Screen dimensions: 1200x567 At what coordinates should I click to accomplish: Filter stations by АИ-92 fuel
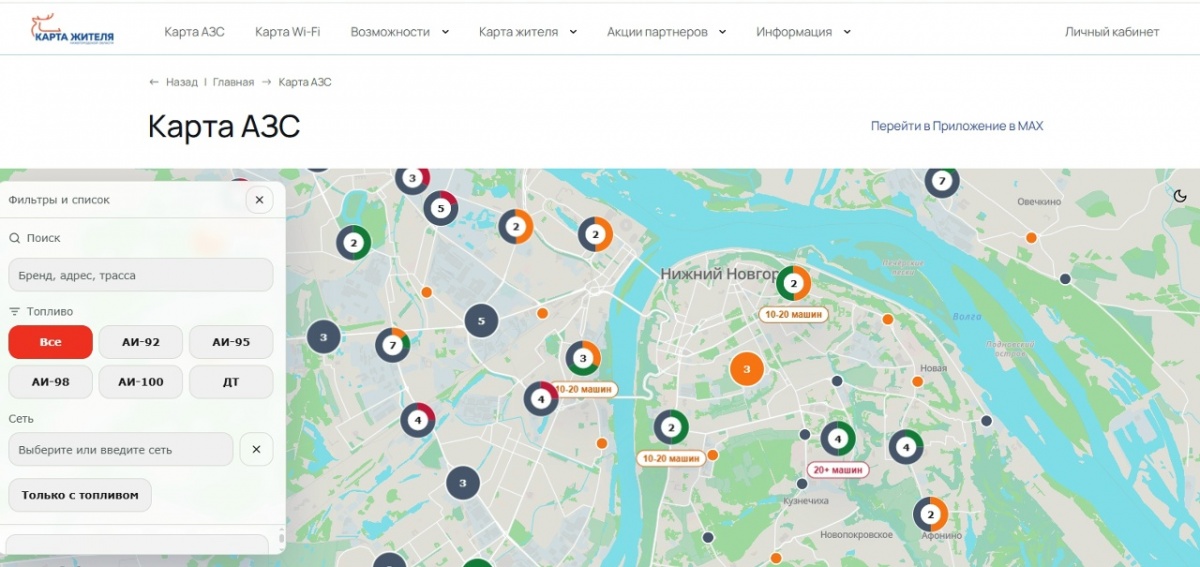(x=140, y=342)
